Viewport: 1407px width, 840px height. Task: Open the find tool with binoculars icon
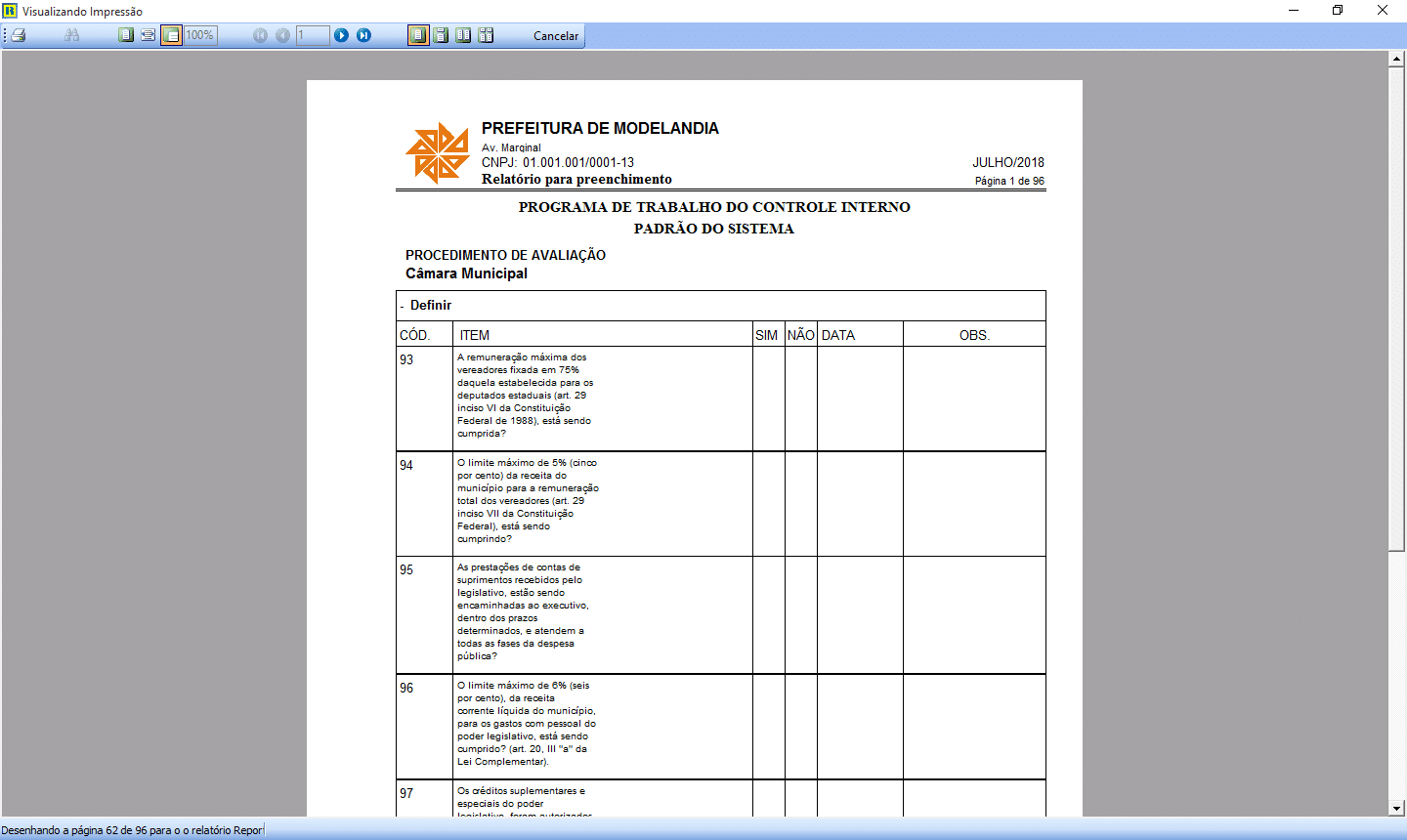[71, 35]
